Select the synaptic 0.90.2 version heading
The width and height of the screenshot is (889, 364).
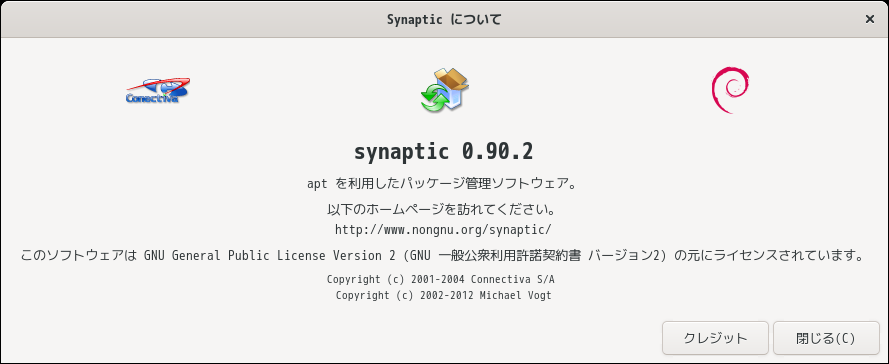(443, 151)
